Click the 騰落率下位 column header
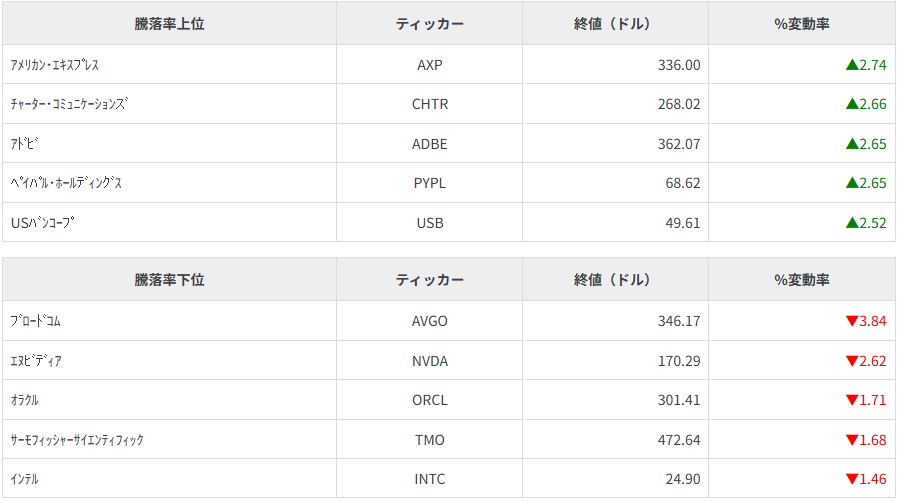898x502 pixels. 169,280
